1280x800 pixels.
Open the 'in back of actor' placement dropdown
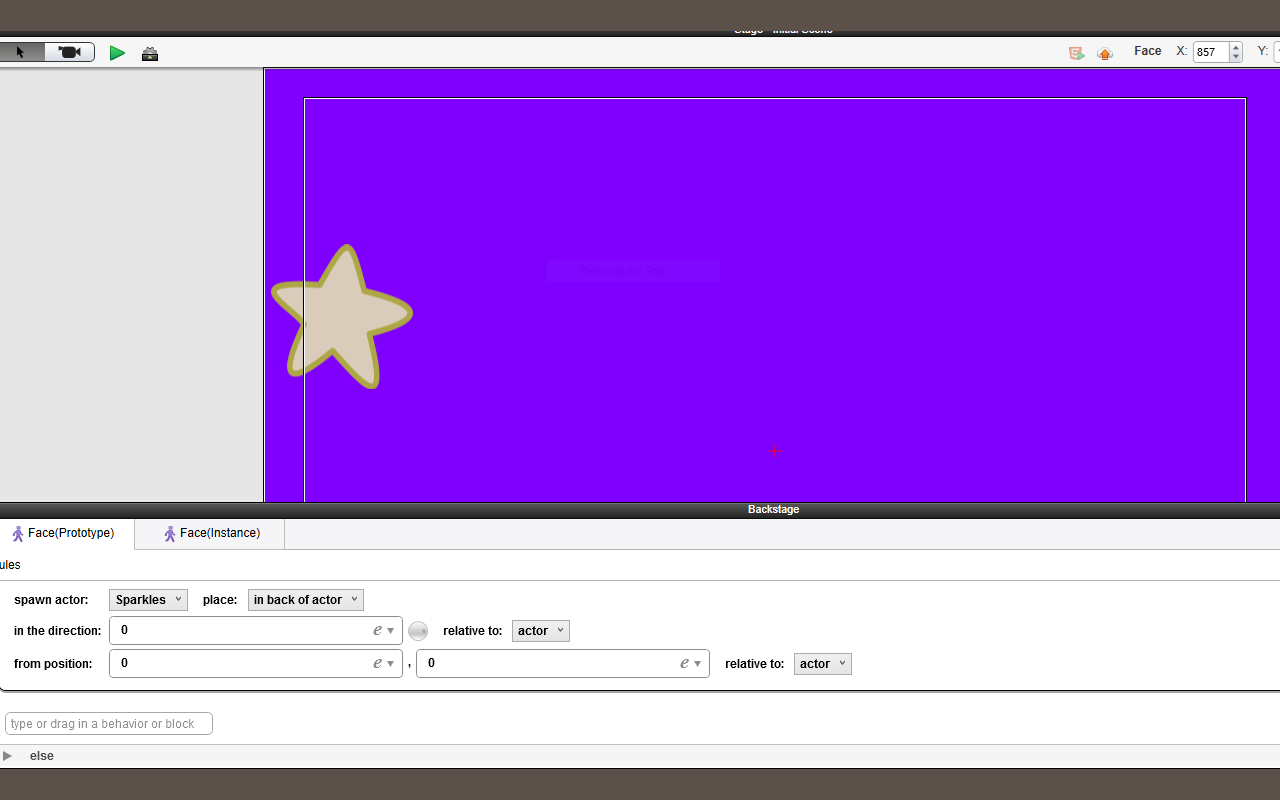[x=305, y=599]
